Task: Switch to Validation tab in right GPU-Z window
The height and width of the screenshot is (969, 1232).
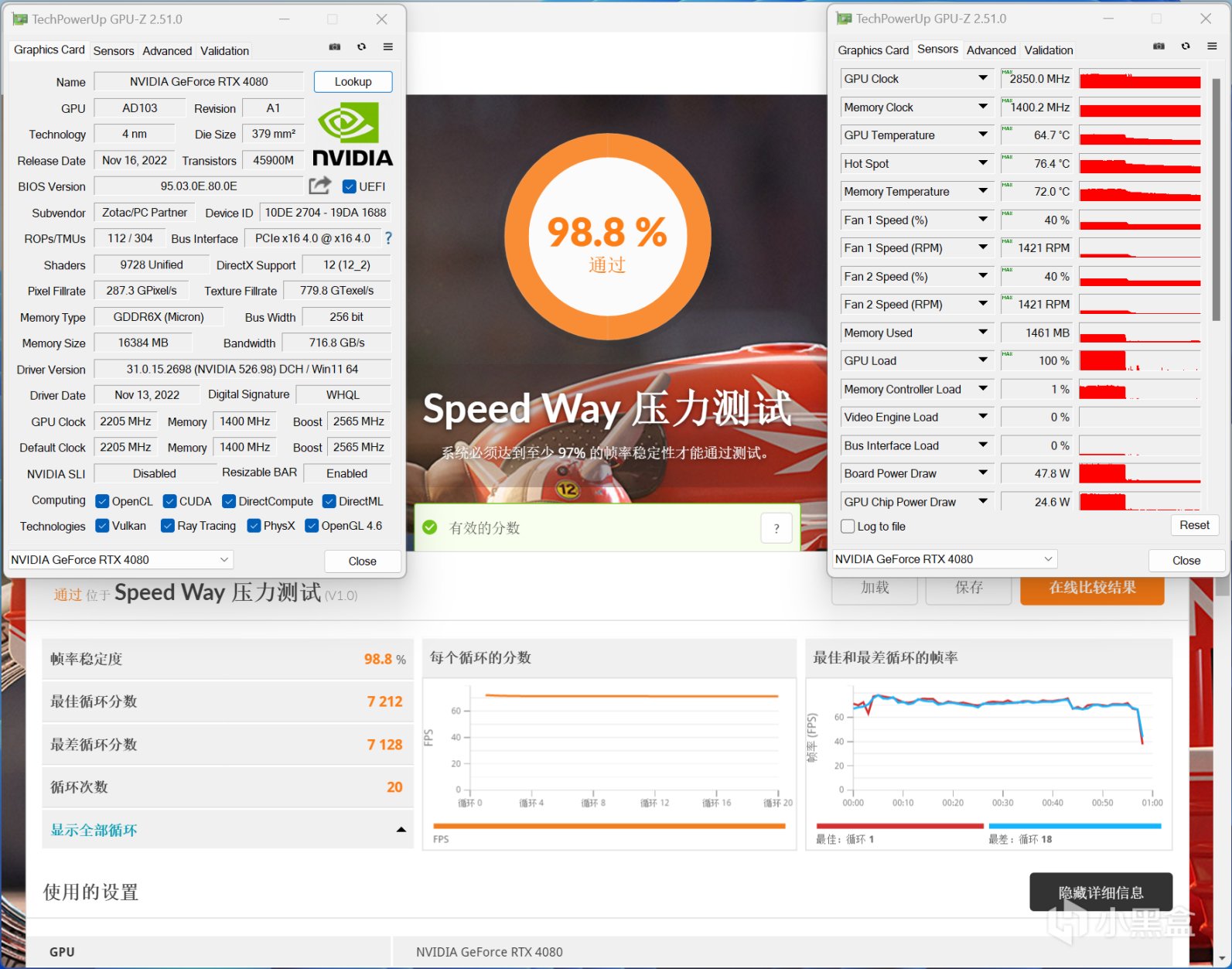Action: pyautogui.click(x=1049, y=50)
